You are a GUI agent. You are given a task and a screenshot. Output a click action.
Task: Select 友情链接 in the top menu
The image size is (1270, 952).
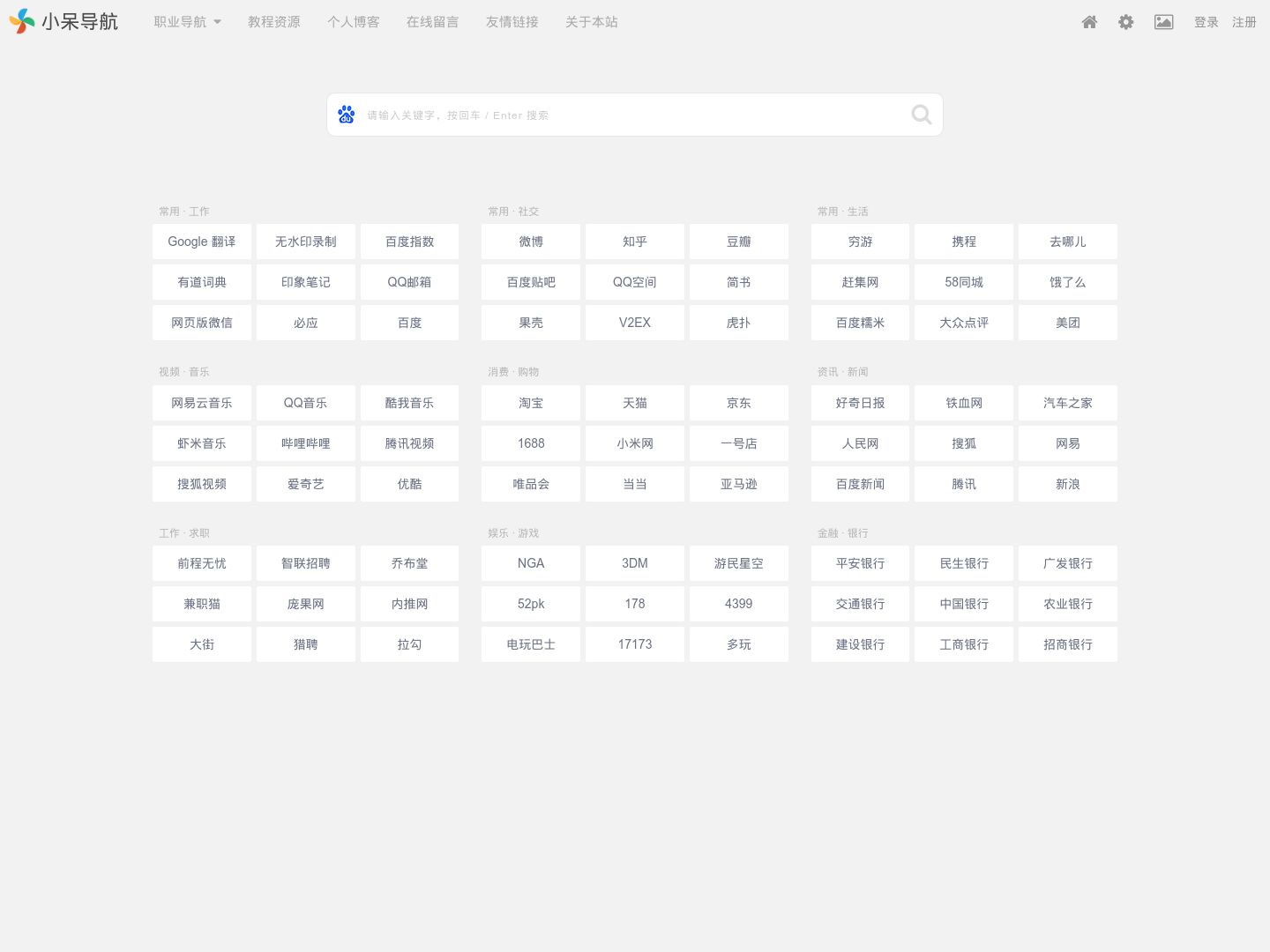click(512, 22)
